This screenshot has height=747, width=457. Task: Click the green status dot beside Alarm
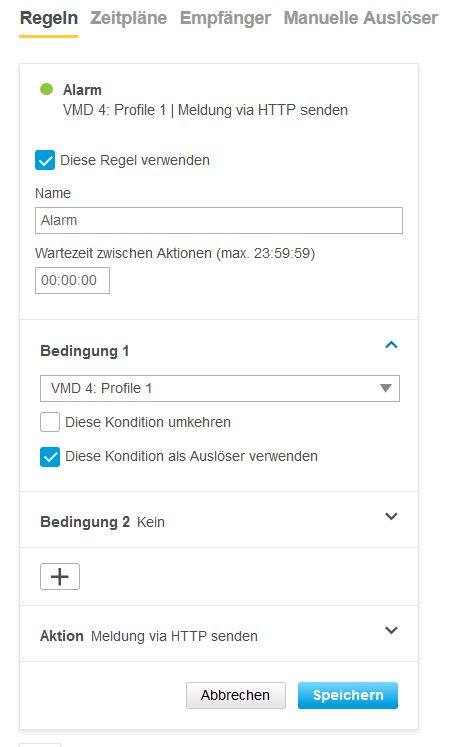(46, 89)
